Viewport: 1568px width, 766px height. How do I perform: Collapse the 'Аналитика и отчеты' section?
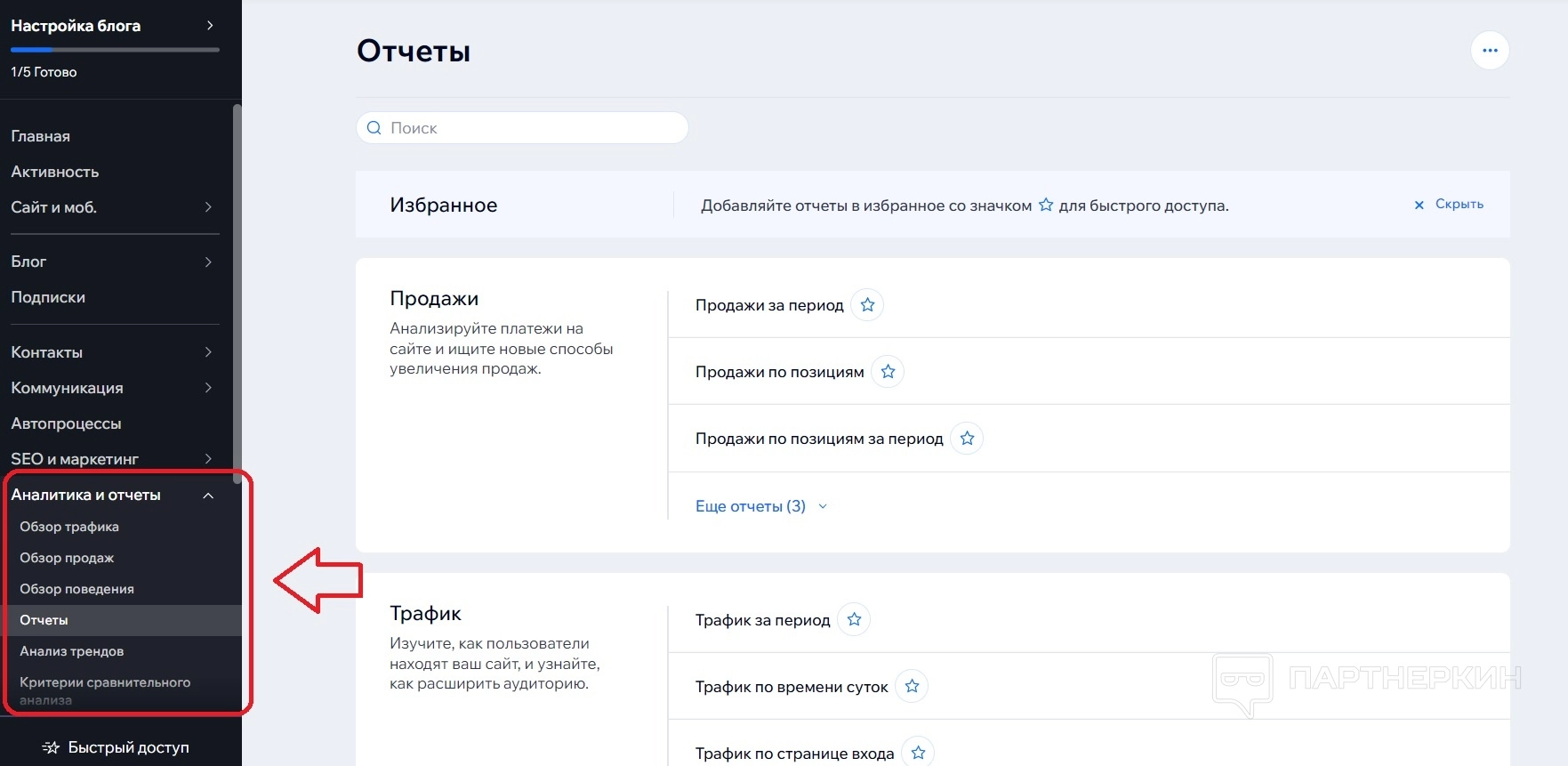(x=208, y=496)
